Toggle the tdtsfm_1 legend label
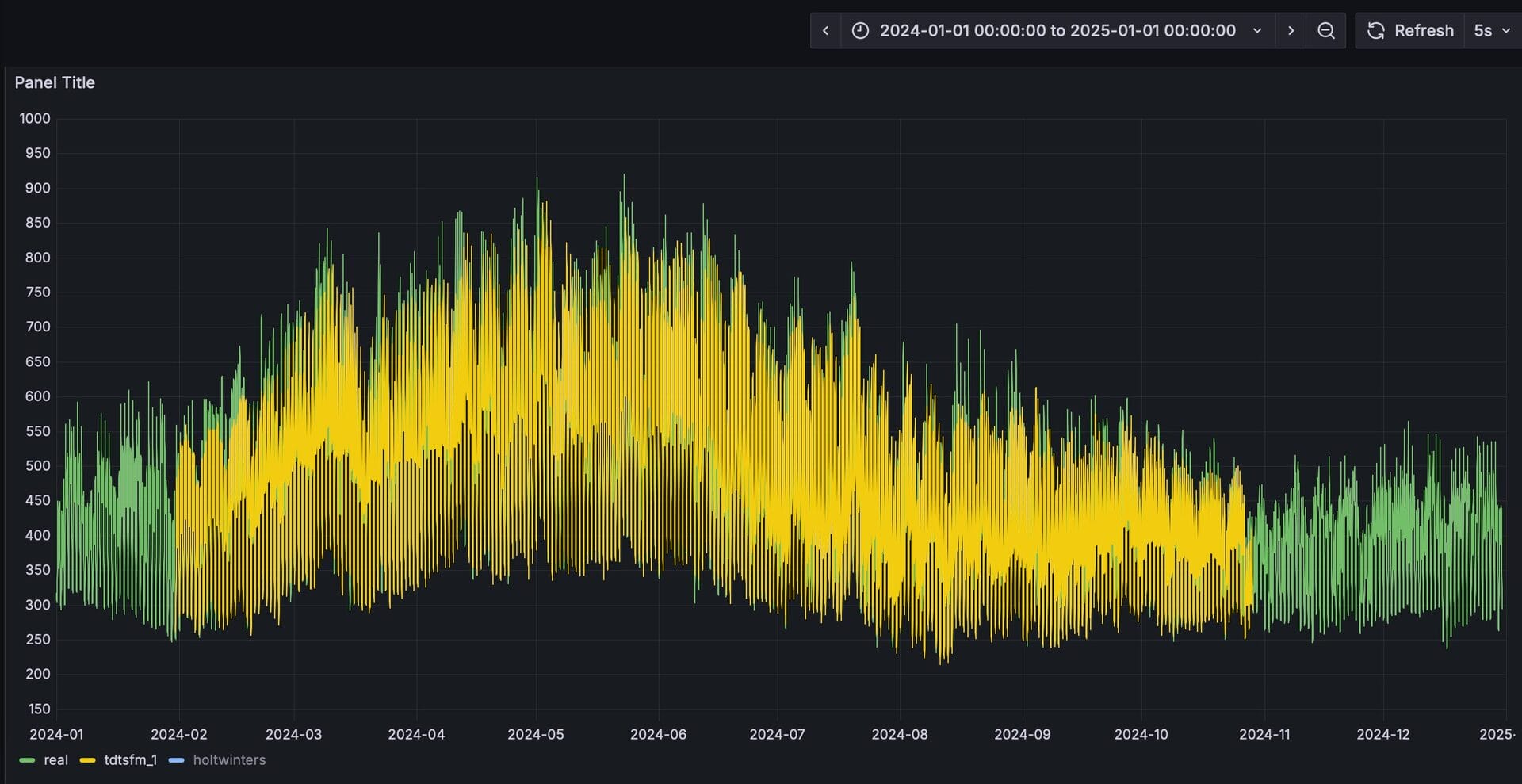This screenshot has width=1522, height=784. [131, 759]
